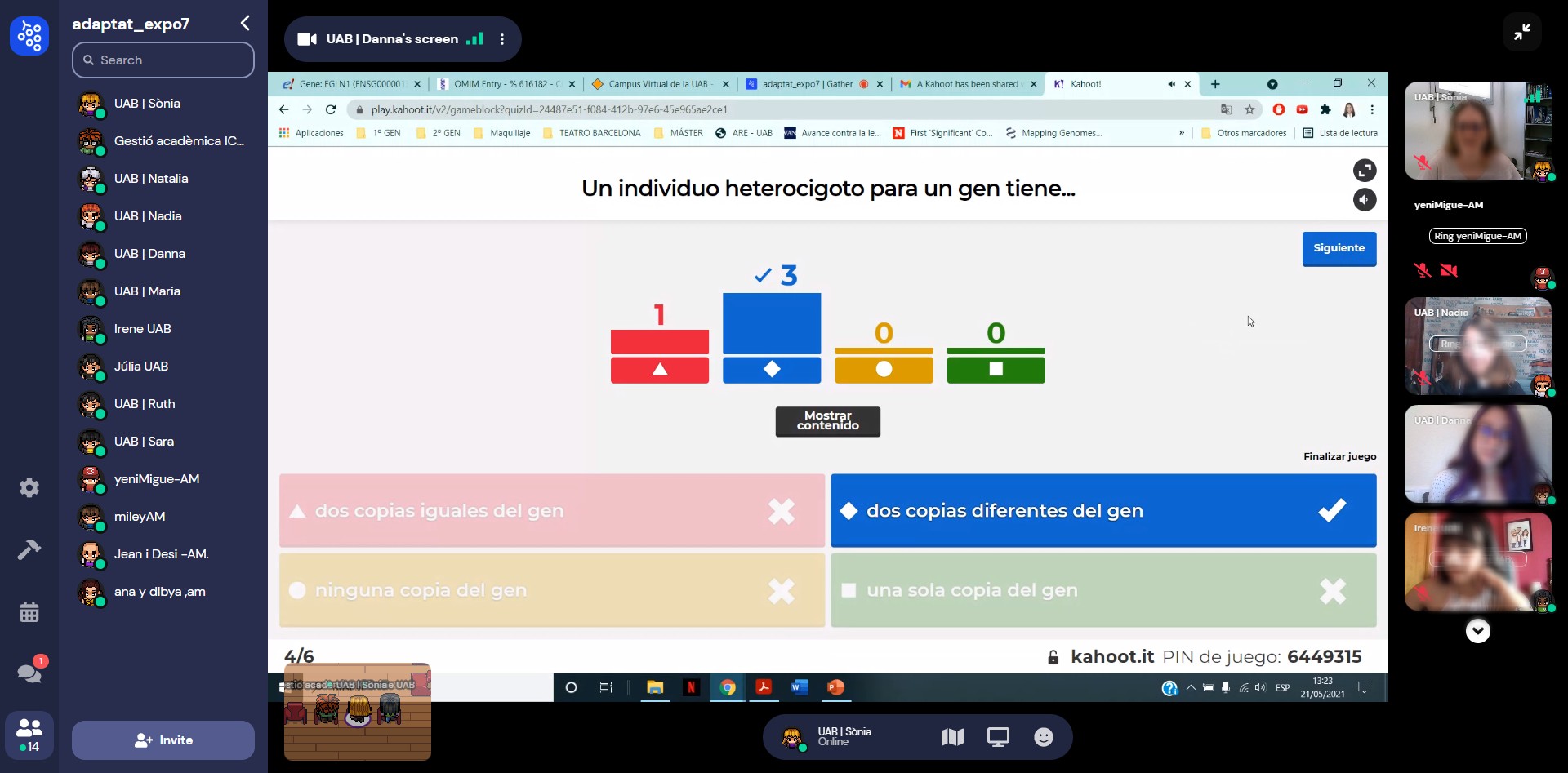This screenshot has height=773, width=1568.
Task: Open File Explorer in shared taskbar
Action: tap(655, 687)
